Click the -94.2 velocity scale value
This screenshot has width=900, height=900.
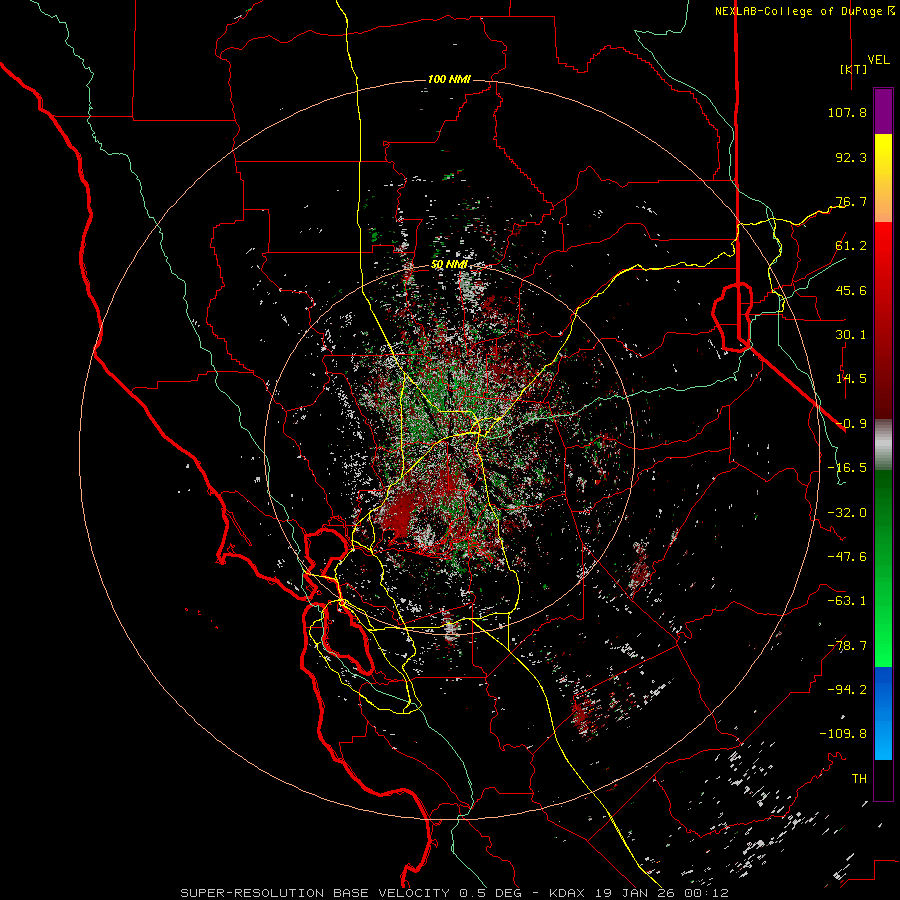click(847, 690)
